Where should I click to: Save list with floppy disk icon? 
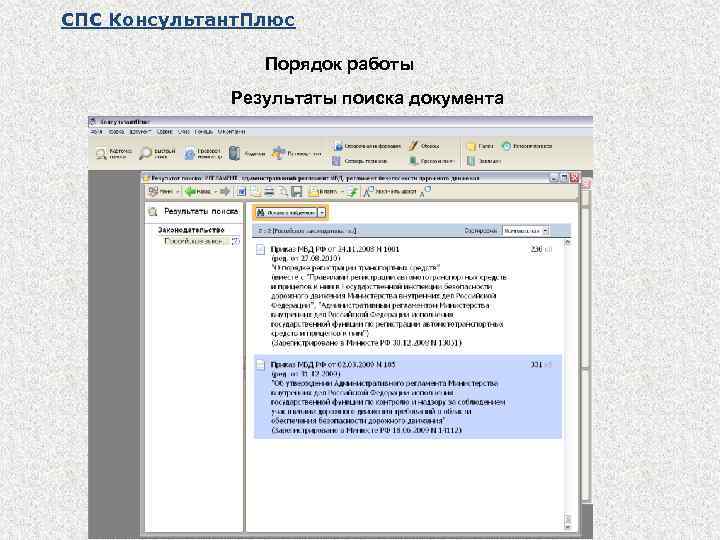pos(297,191)
